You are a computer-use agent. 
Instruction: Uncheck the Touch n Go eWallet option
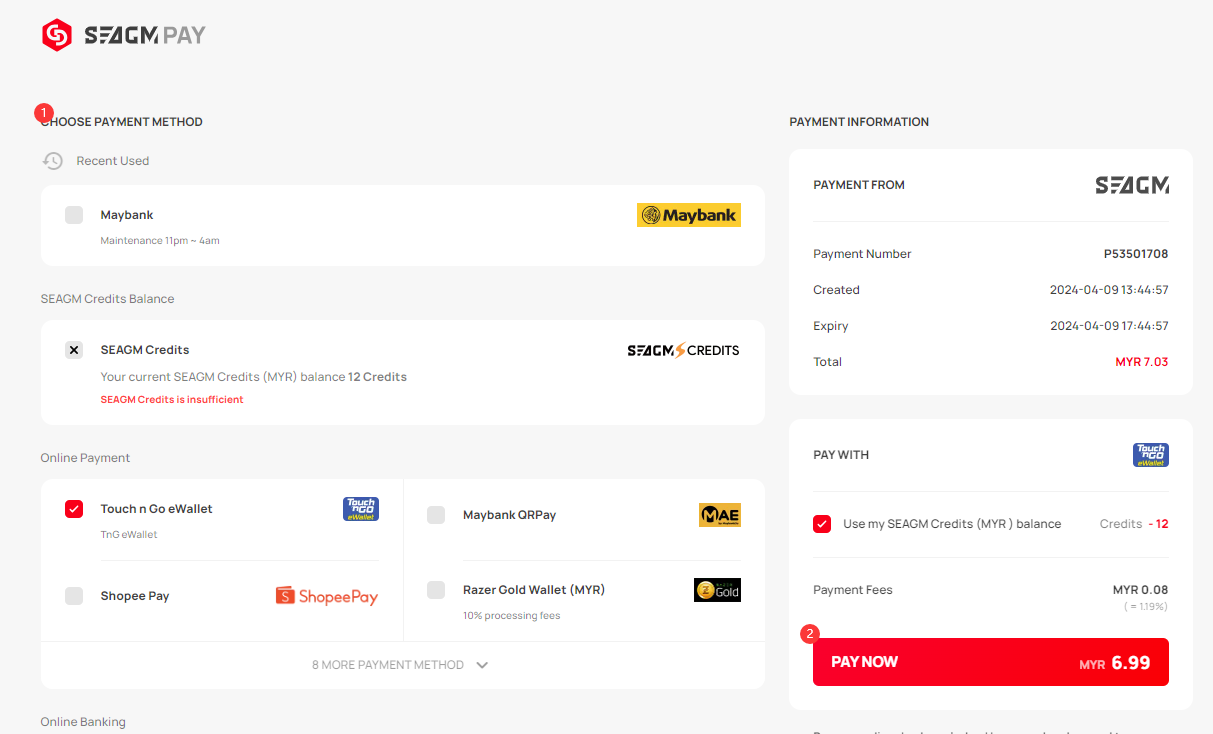[74, 509]
